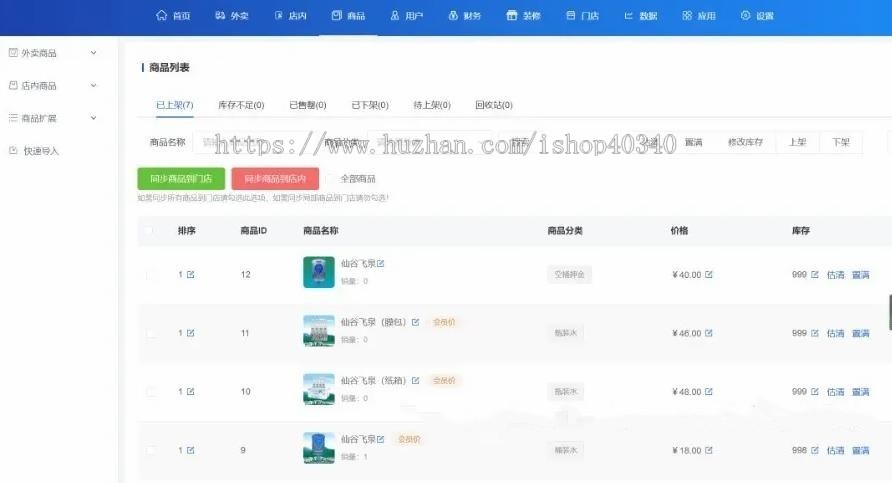Open thumbnail of 仙谷飞泉（膜包）
Image resolution: width=892 pixels, height=483 pixels.
[319, 331]
